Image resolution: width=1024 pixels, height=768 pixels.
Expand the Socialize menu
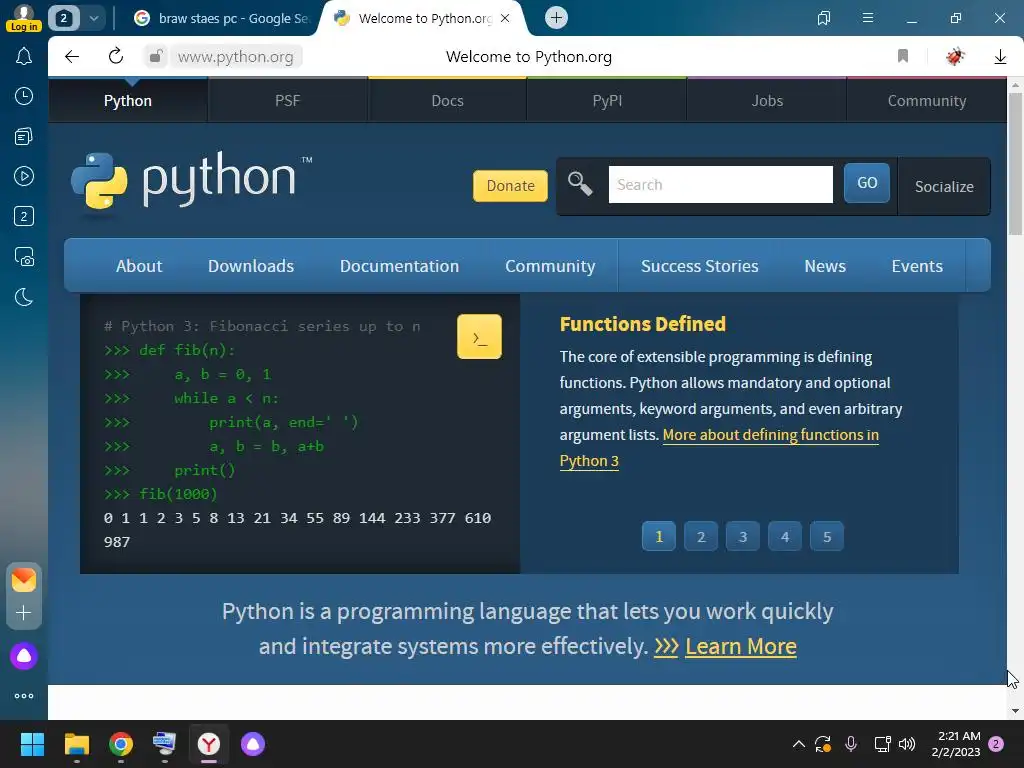point(944,186)
